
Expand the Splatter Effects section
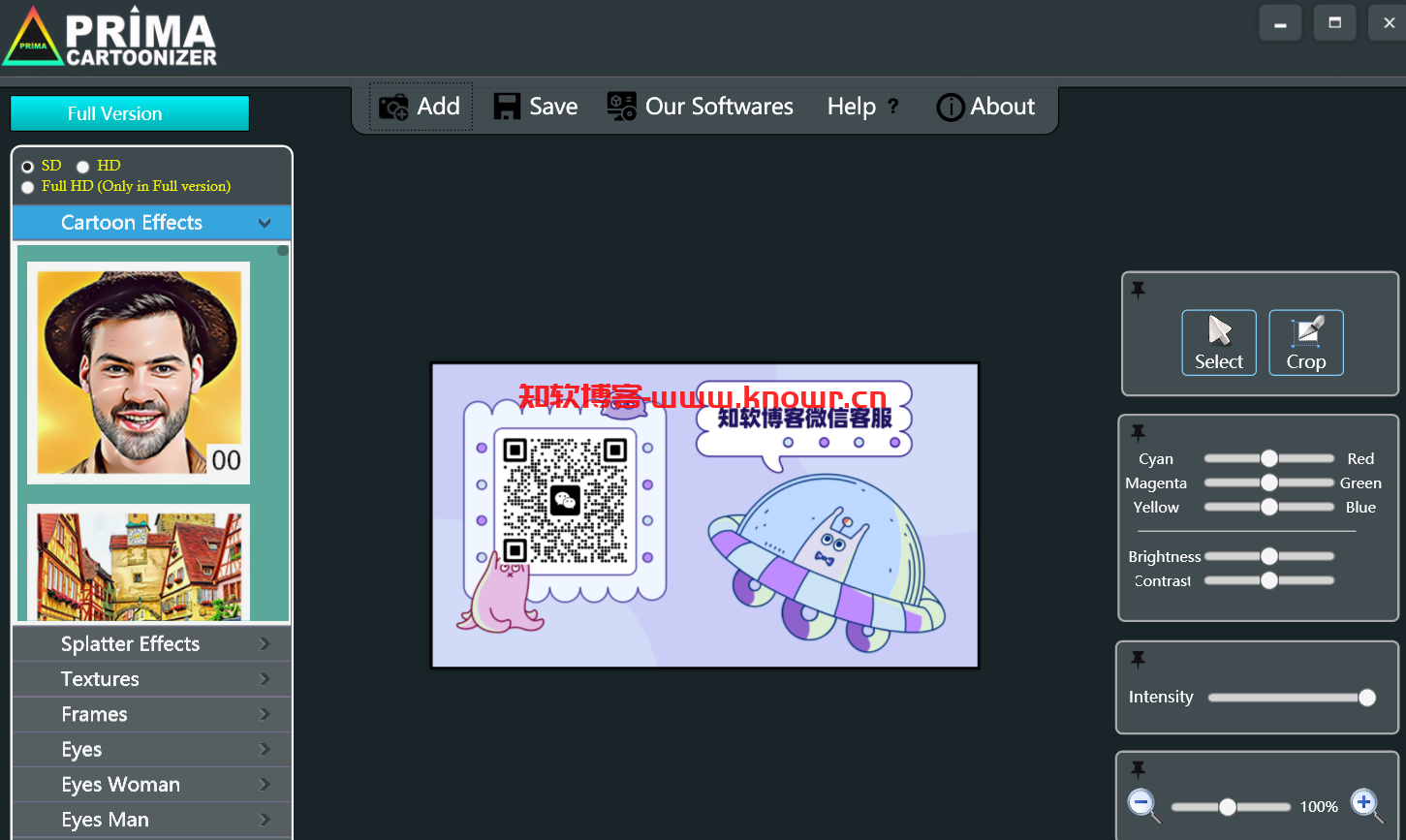[151, 644]
